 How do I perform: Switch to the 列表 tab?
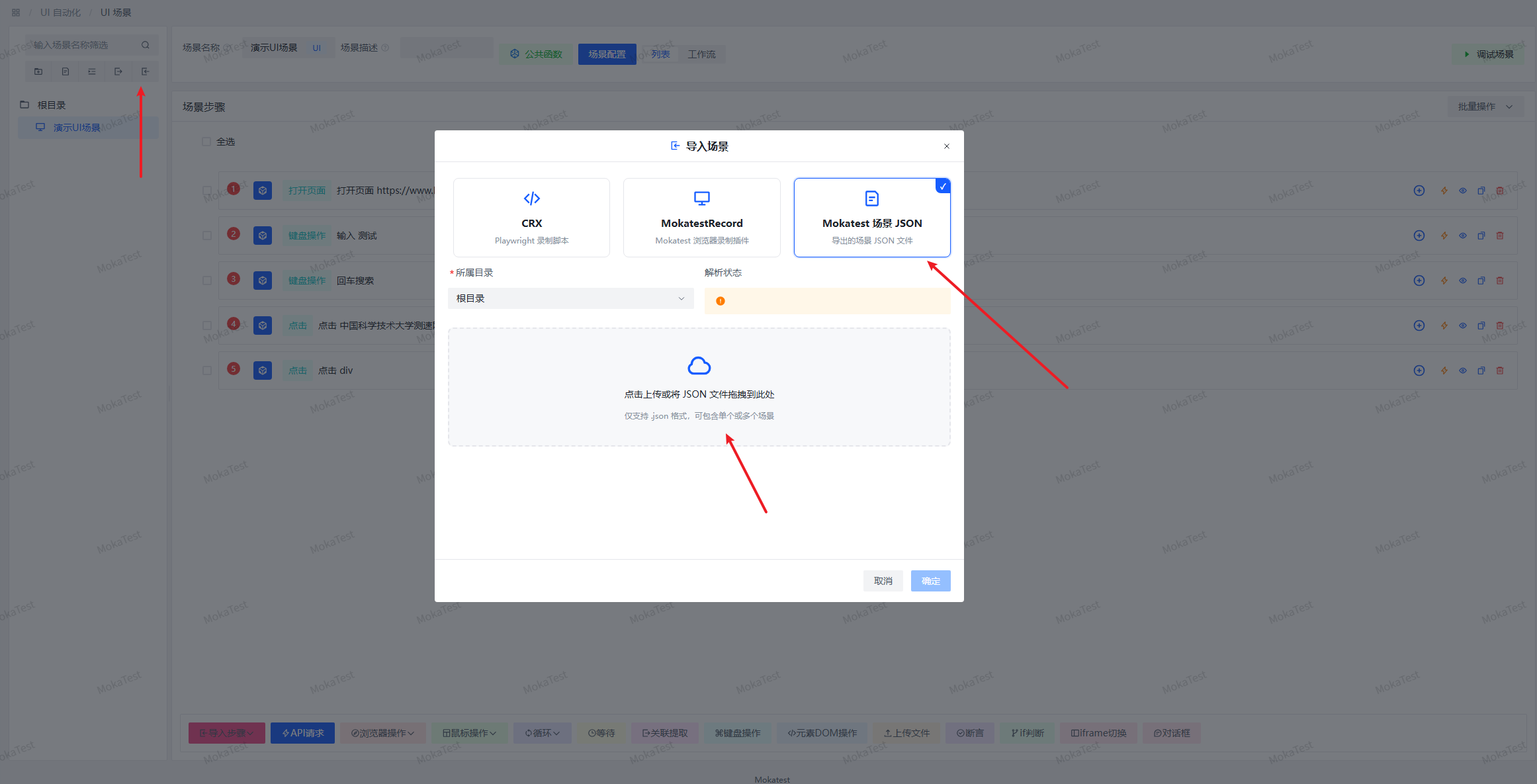point(660,54)
